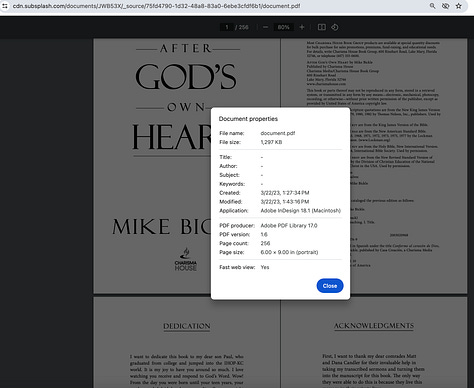Click the PDF version value 1.6
The height and width of the screenshot is (388, 474).
[264, 235]
